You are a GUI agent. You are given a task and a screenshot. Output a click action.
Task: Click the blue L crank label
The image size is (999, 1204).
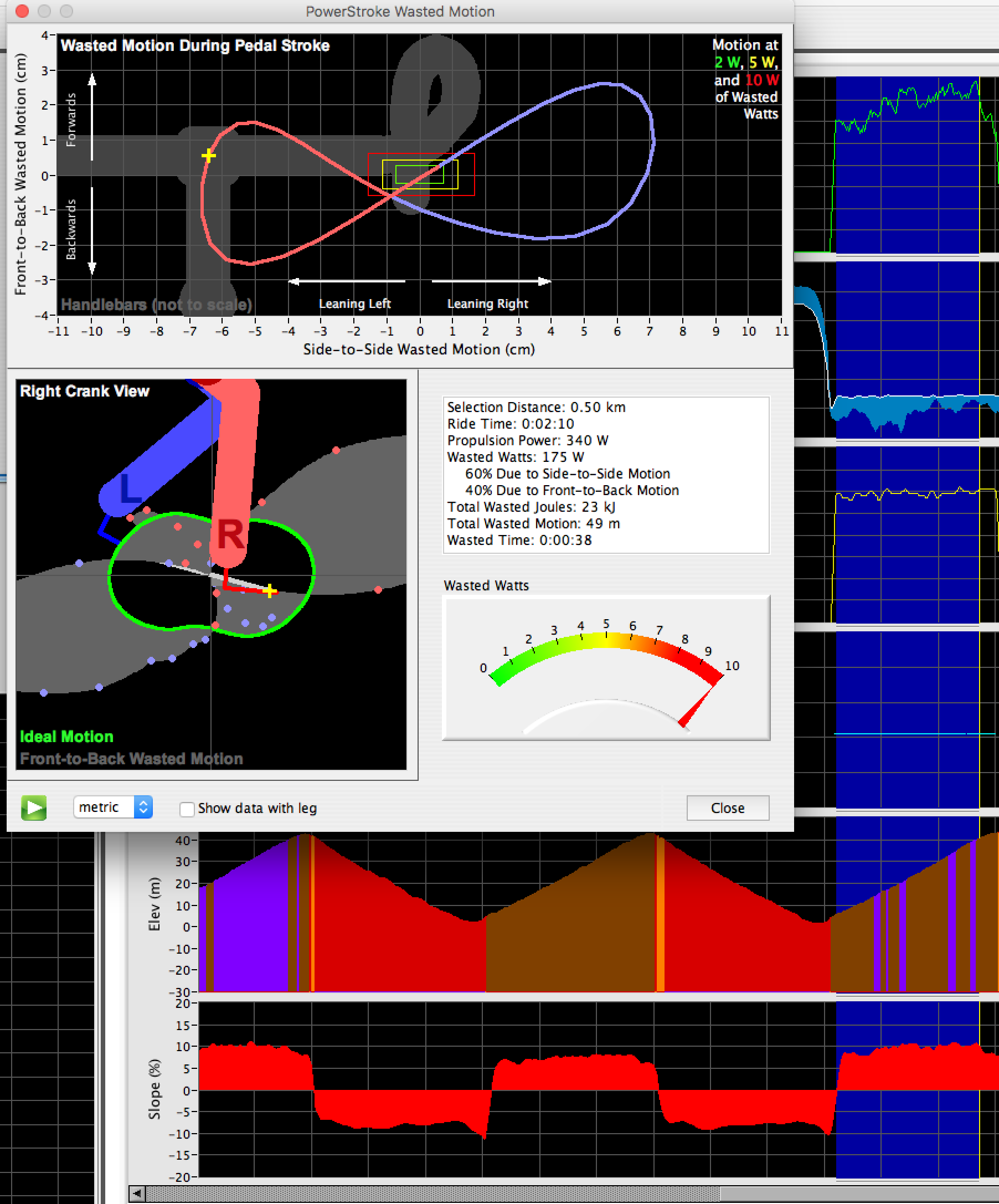131,489
